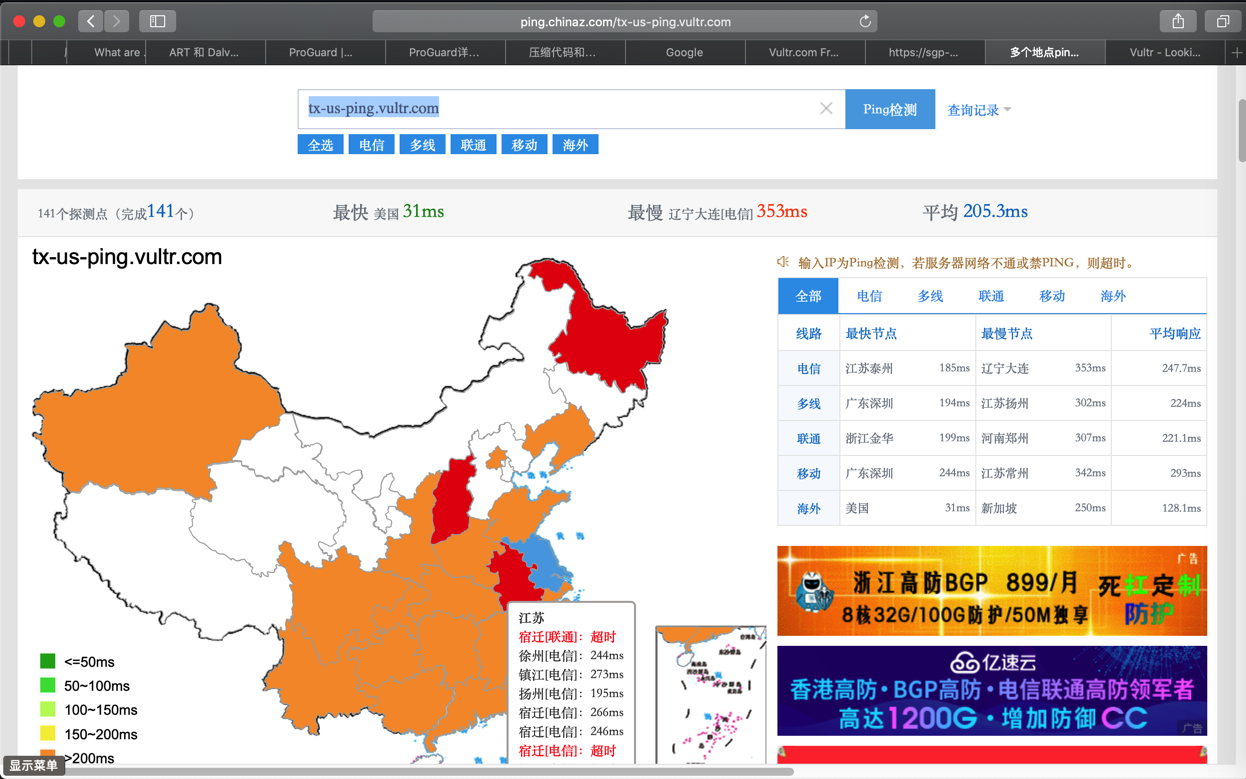This screenshot has height=779, width=1246.
Task: Click the 显示菜单 button
Action: [x=33, y=766]
